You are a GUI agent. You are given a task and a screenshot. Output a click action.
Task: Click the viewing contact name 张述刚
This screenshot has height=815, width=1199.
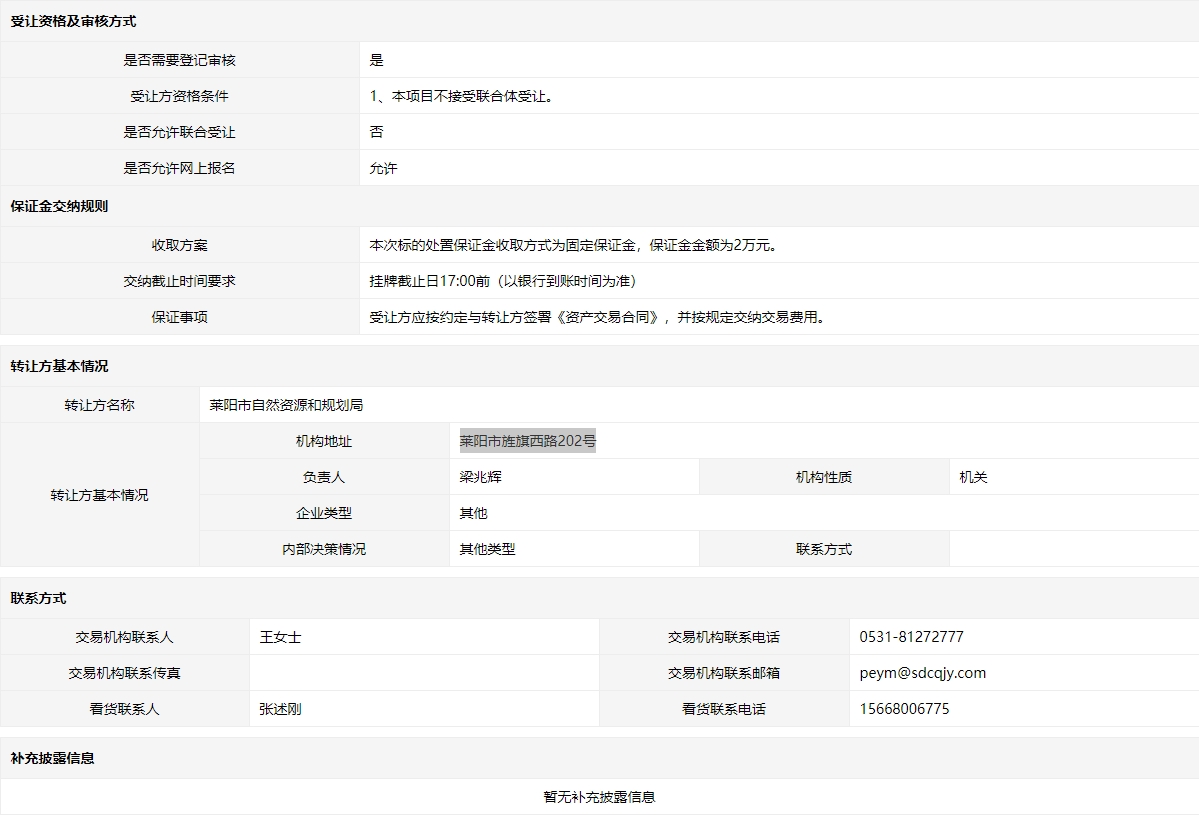point(280,709)
